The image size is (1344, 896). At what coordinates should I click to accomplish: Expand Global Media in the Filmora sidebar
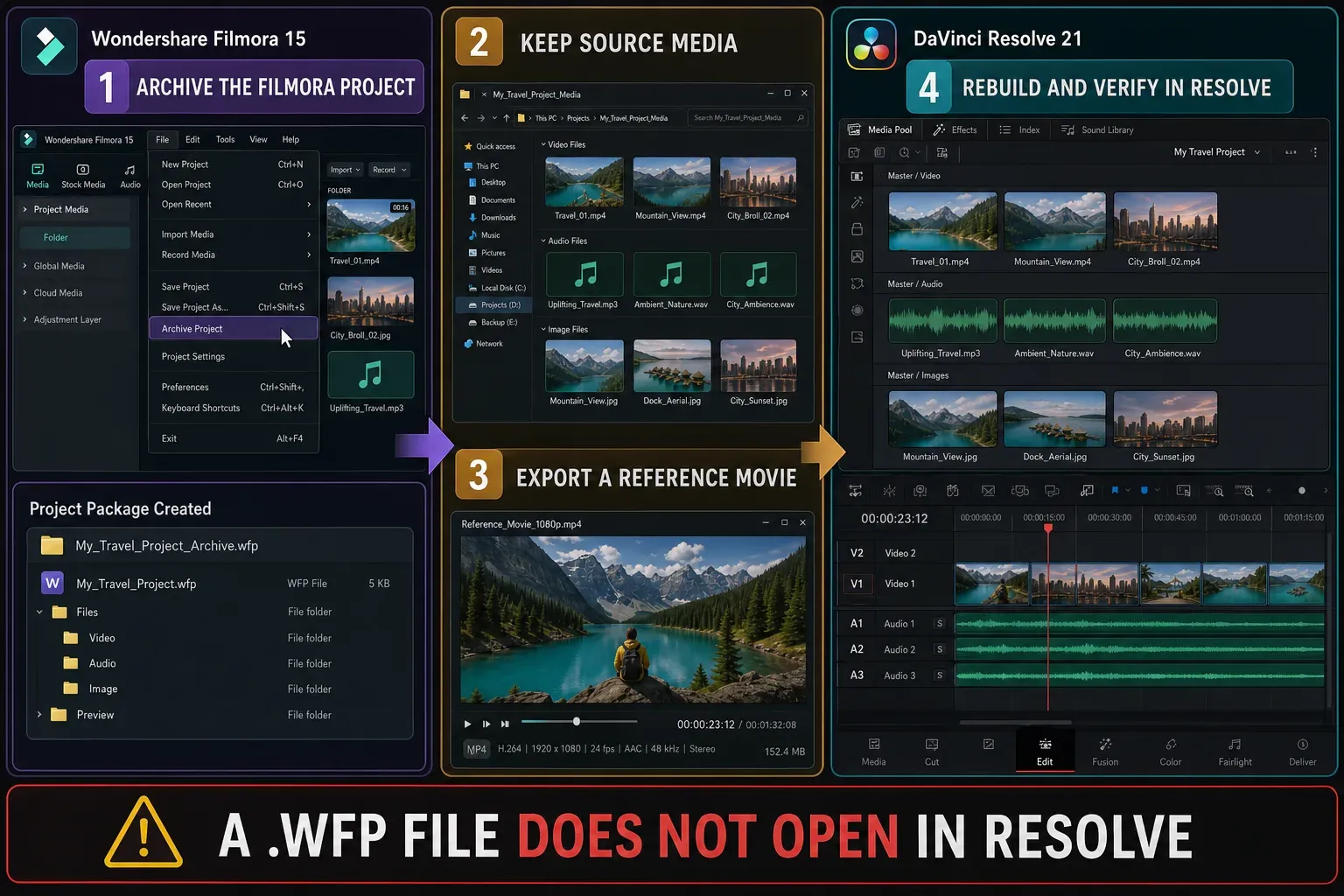[24, 266]
